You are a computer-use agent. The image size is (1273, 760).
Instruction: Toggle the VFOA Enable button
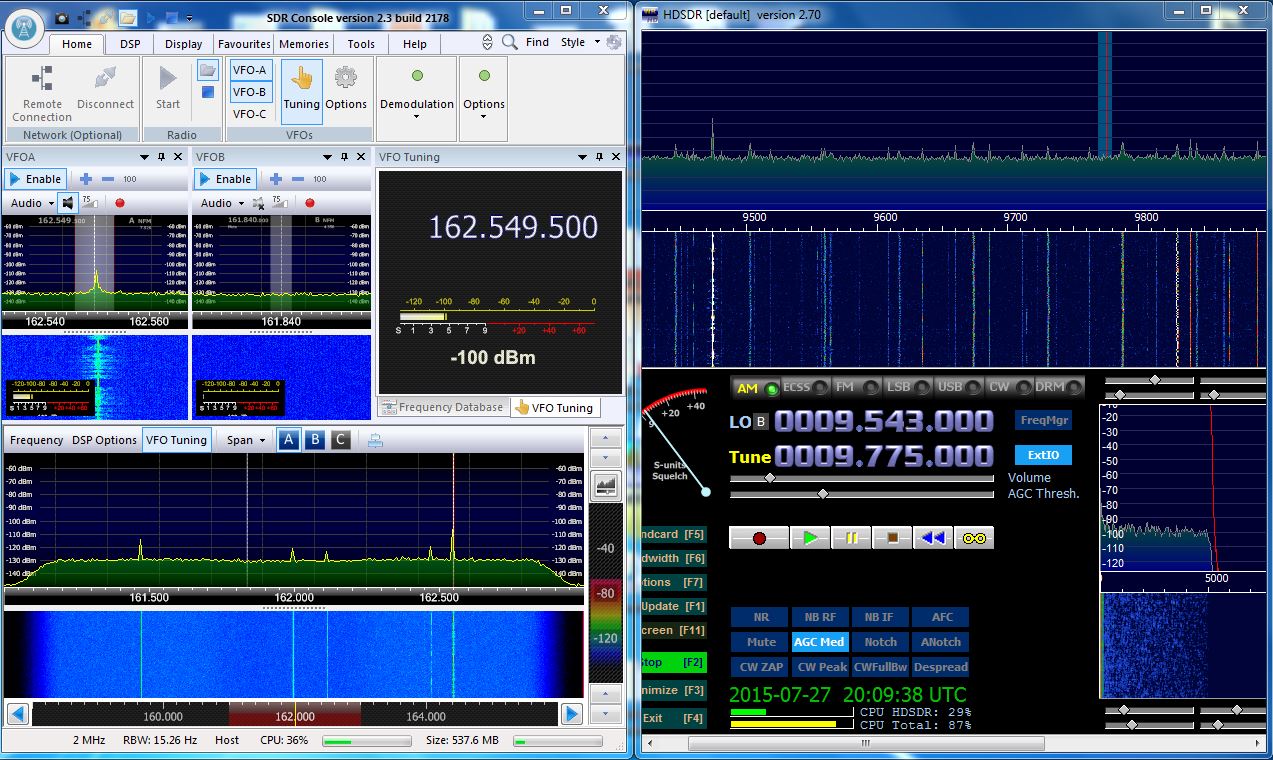pos(35,179)
